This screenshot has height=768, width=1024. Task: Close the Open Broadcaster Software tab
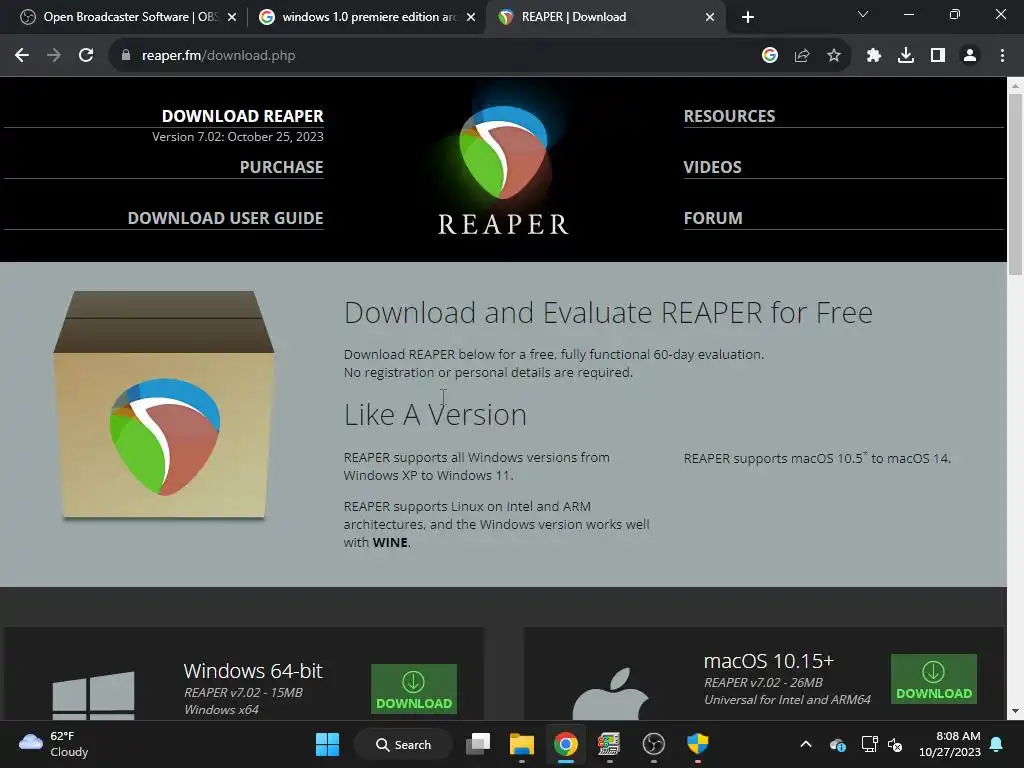[232, 17]
